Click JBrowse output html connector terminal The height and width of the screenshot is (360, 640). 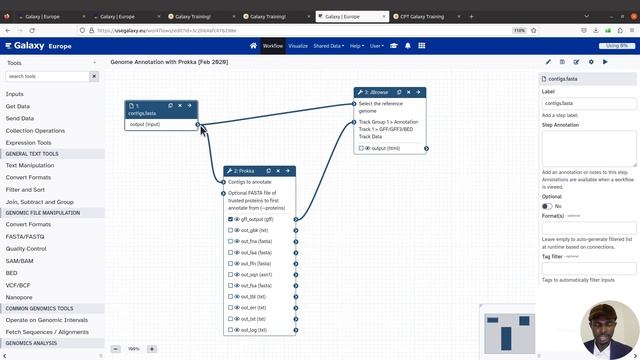point(426,149)
